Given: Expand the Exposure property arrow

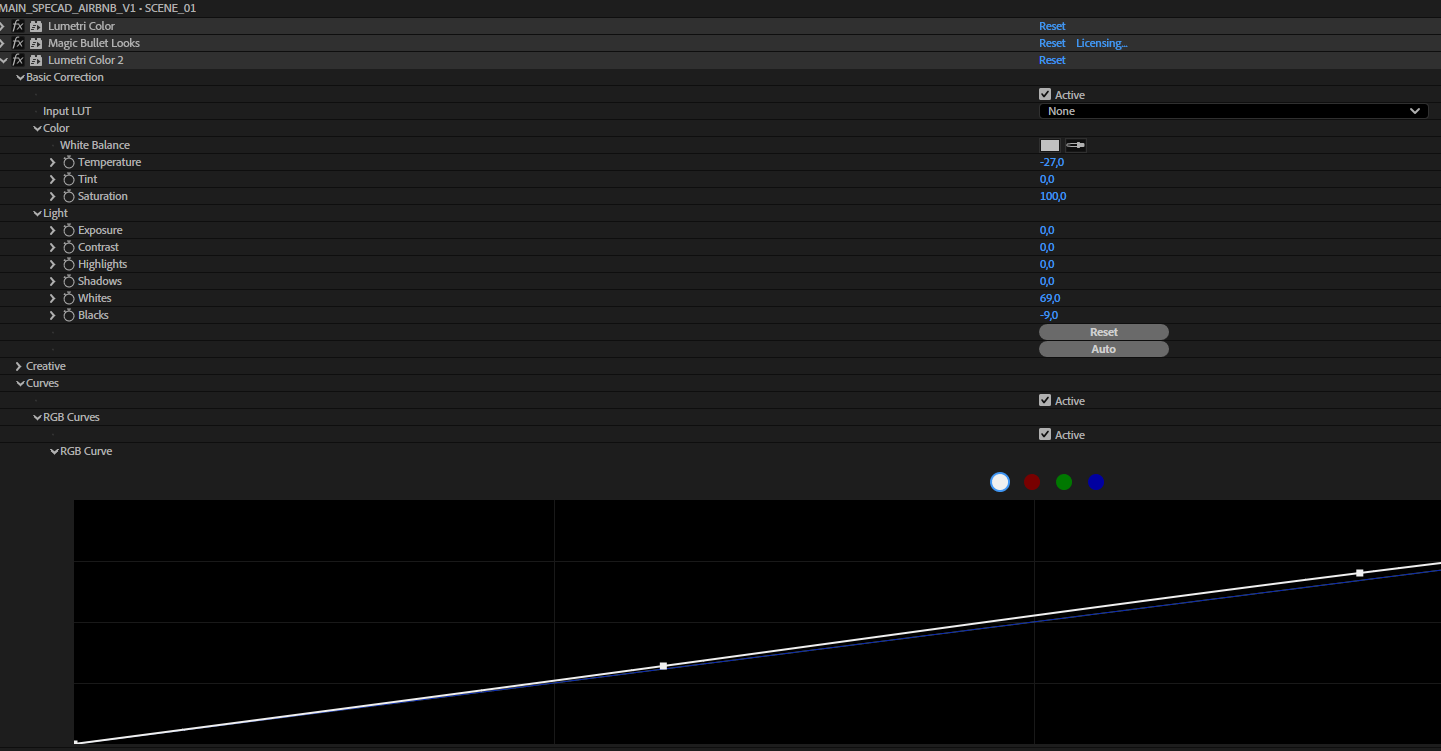Looking at the screenshot, I should tap(53, 230).
